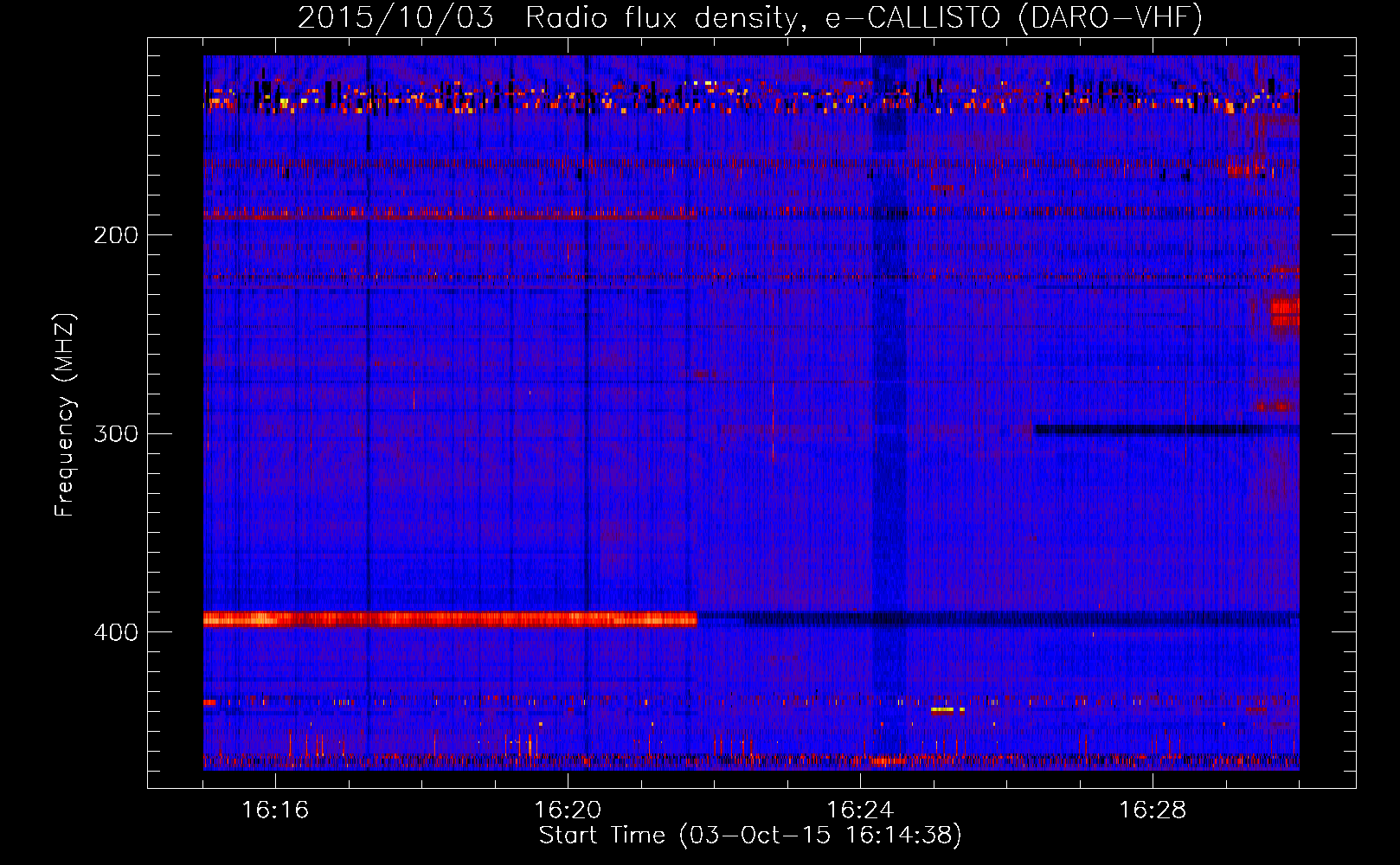Click the plot title "Radio flux density, e-CALLISTO (DARO-VHF)"
The width and height of the screenshot is (1400, 865).
point(863,18)
